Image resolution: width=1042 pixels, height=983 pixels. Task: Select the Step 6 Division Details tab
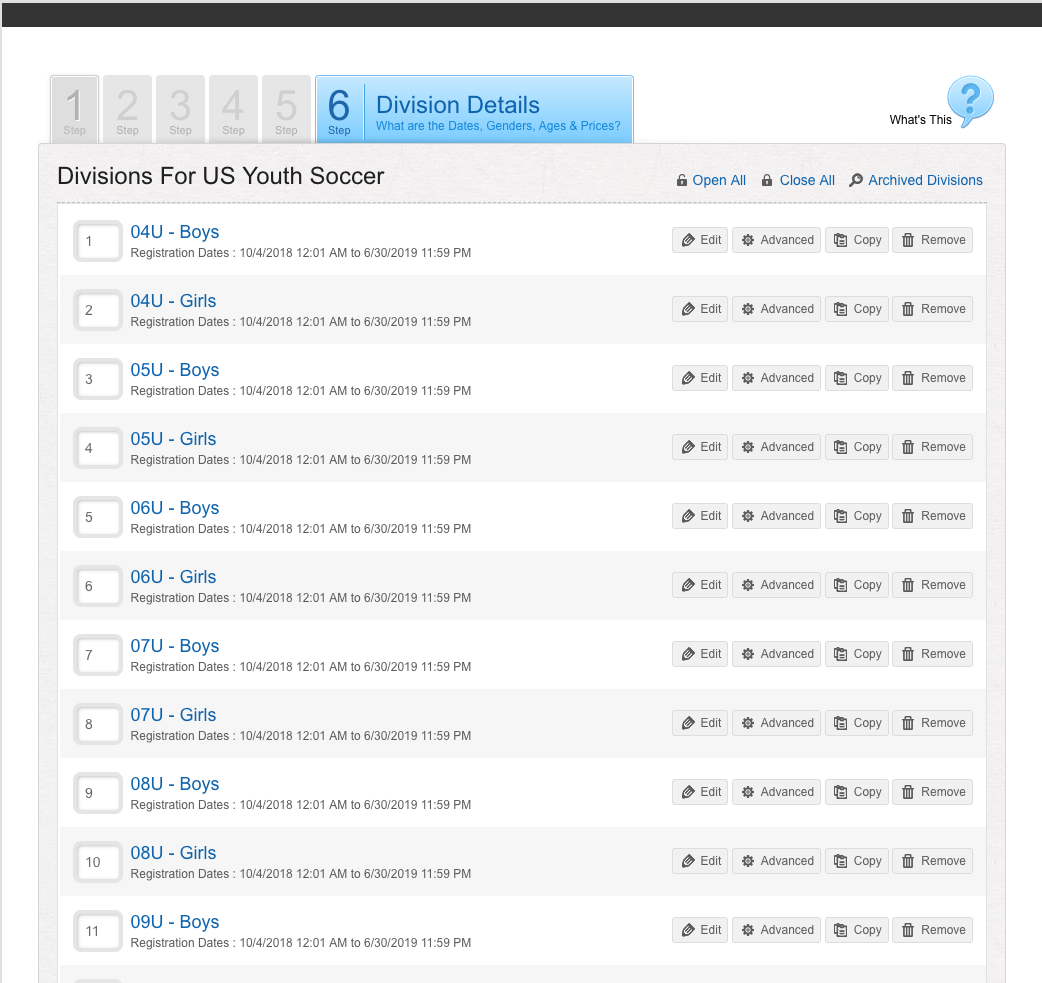point(474,110)
